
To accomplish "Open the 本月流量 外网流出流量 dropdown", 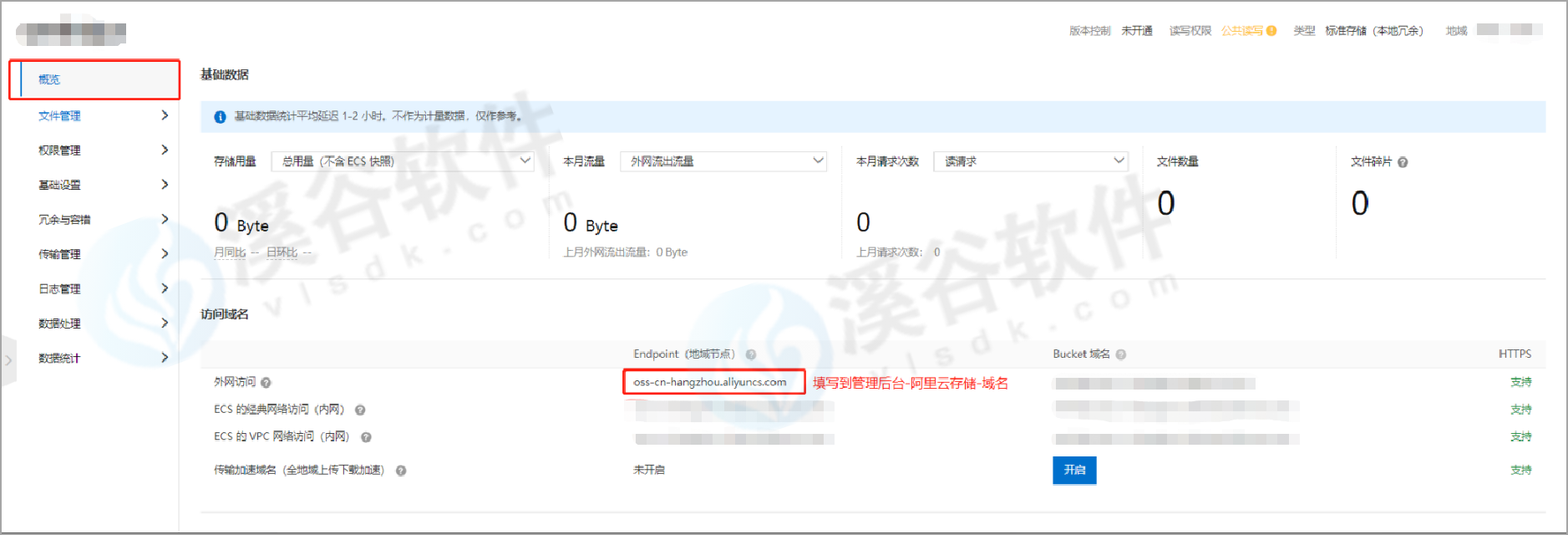I will pyautogui.click(x=723, y=161).
